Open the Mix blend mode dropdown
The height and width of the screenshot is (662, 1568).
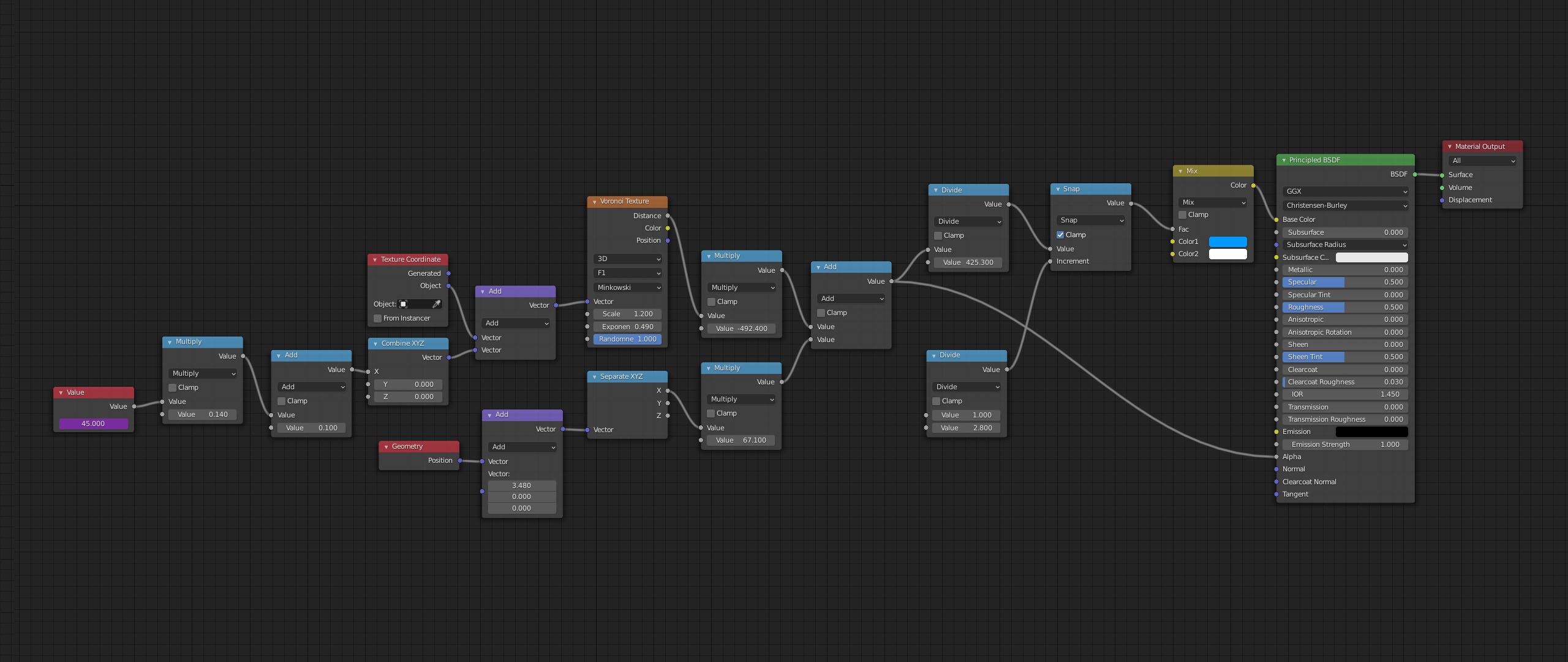tap(1213, 202)
